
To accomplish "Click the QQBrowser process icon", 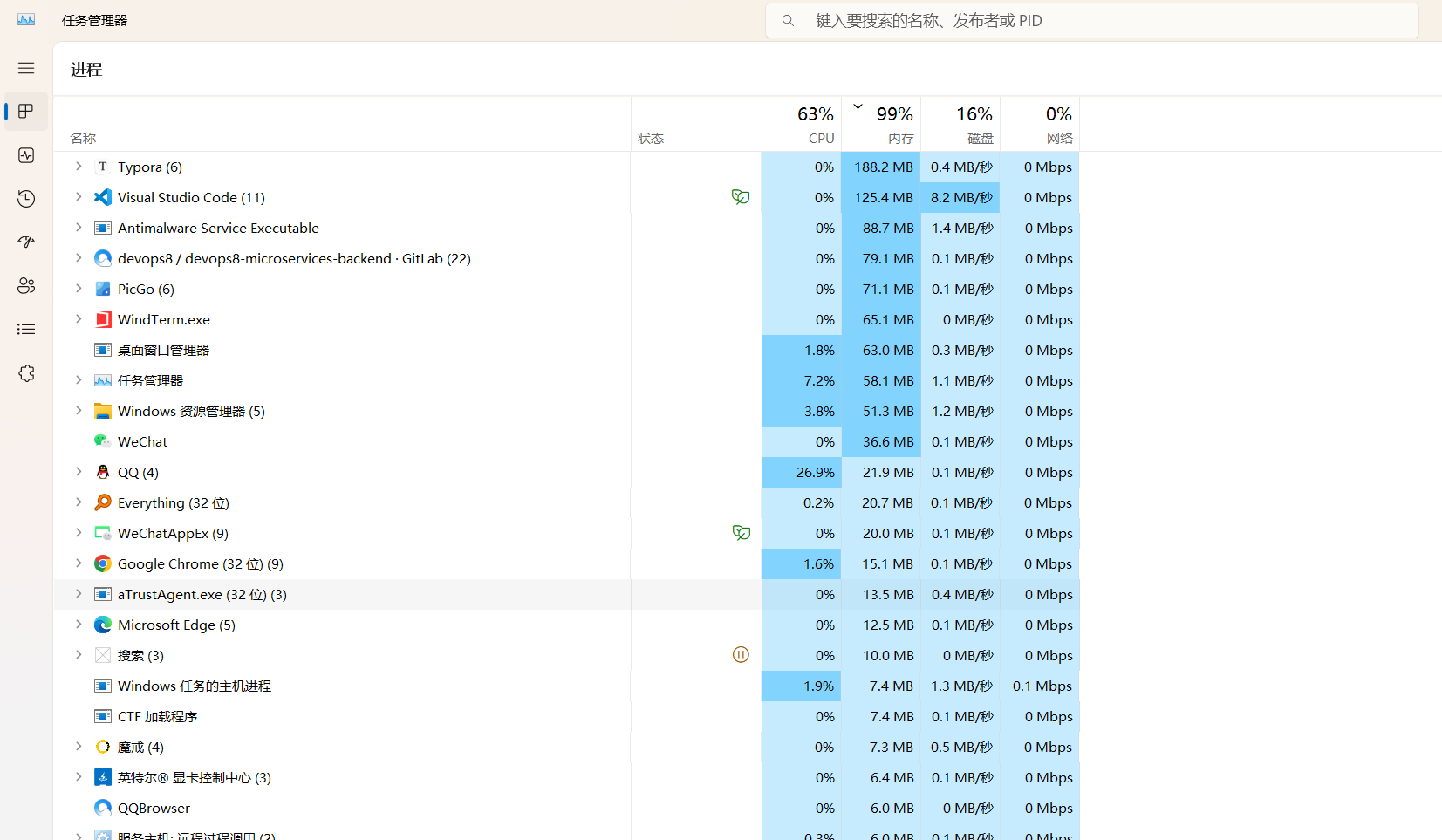I will coord(103,808).
